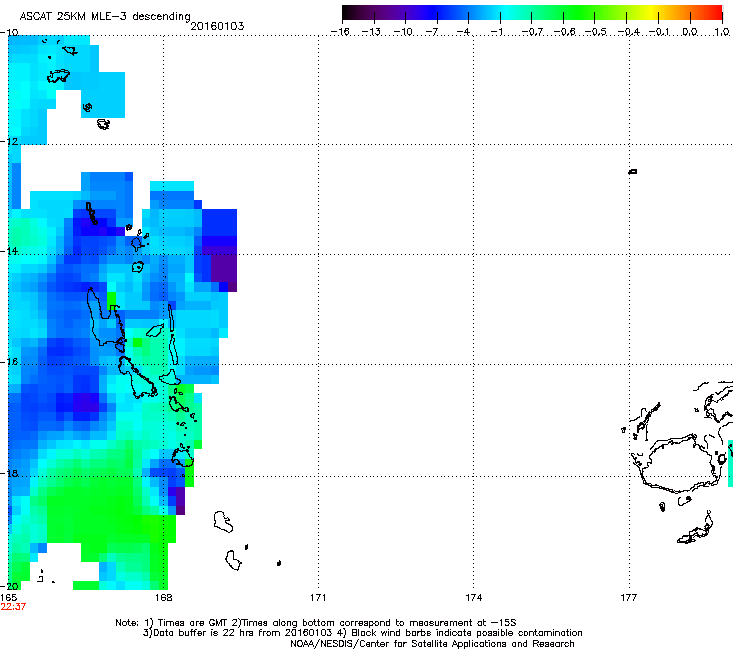Click the longitude label 177
This screenshot has height=650, width=740.
click(629, 598)
